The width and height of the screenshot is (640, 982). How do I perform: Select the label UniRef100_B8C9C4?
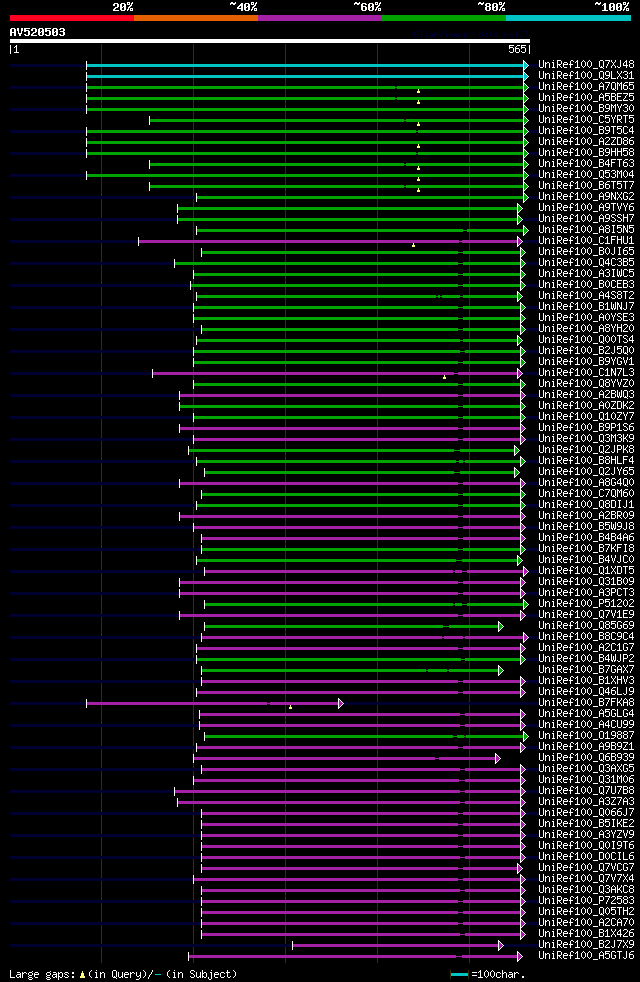586,636
